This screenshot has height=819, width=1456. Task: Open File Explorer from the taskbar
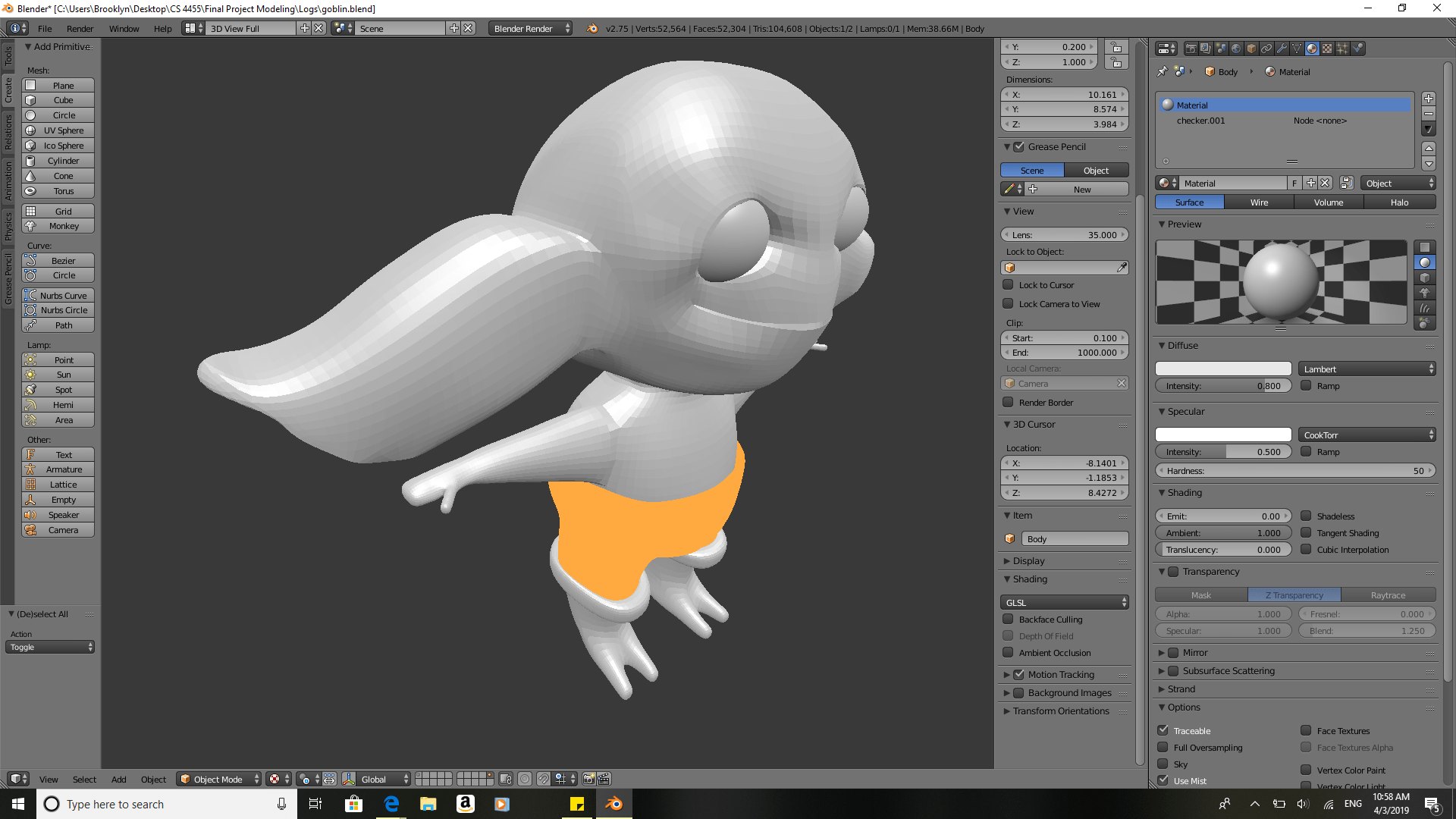pyautogui.click(x=428, y=804)
